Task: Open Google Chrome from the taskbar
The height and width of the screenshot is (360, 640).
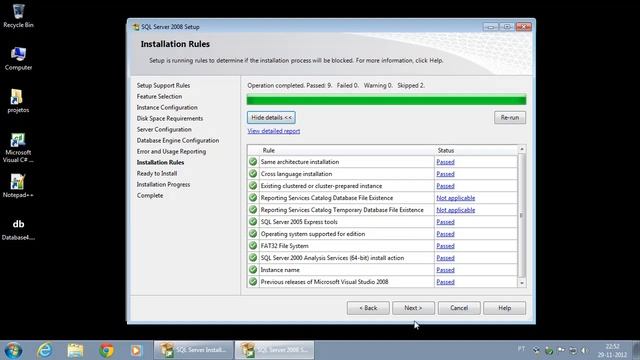Action: pos(107,350)
